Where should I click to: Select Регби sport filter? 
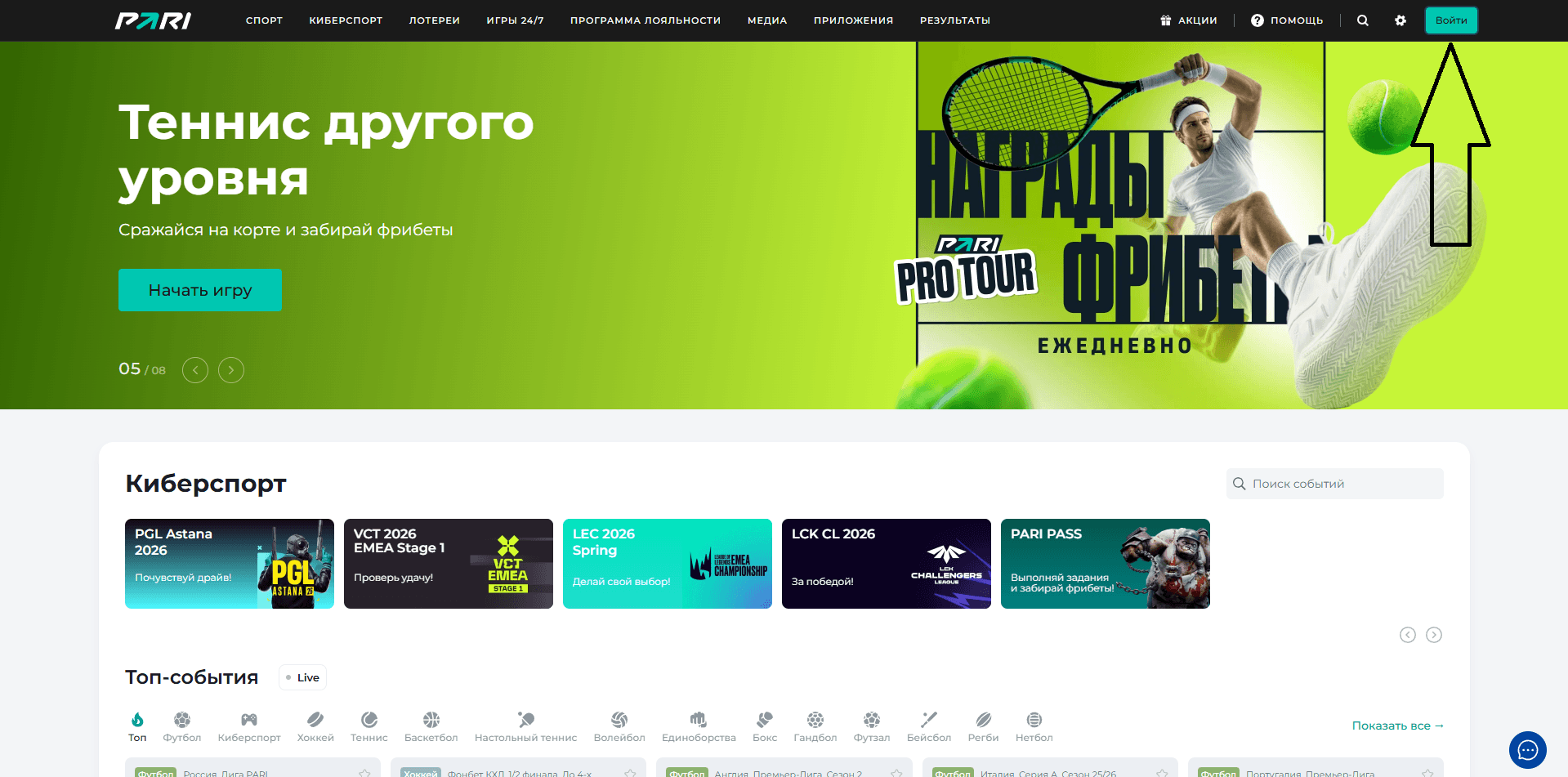(984, 726)
